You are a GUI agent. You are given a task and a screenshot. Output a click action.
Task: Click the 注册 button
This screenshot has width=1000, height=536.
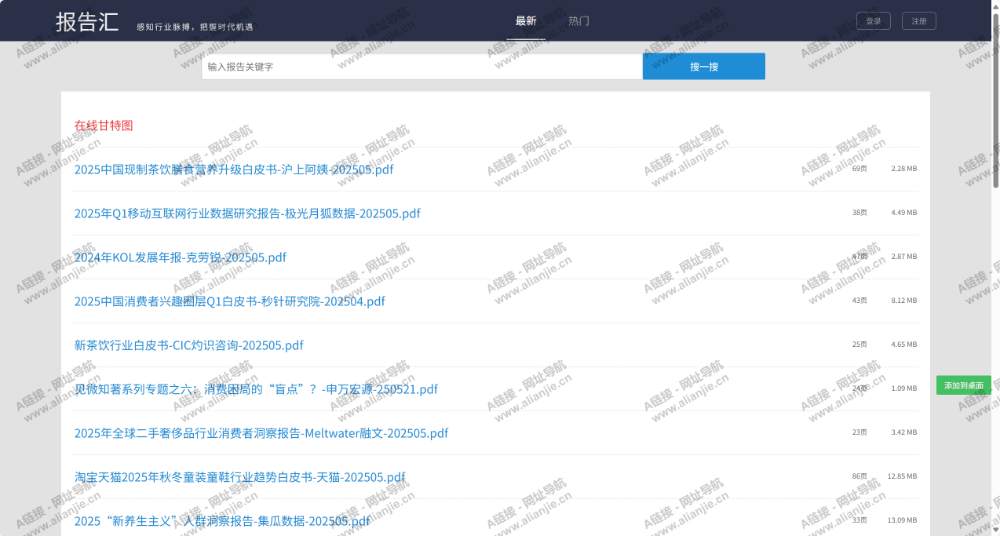pyautogui.click(x=919, y=21)
